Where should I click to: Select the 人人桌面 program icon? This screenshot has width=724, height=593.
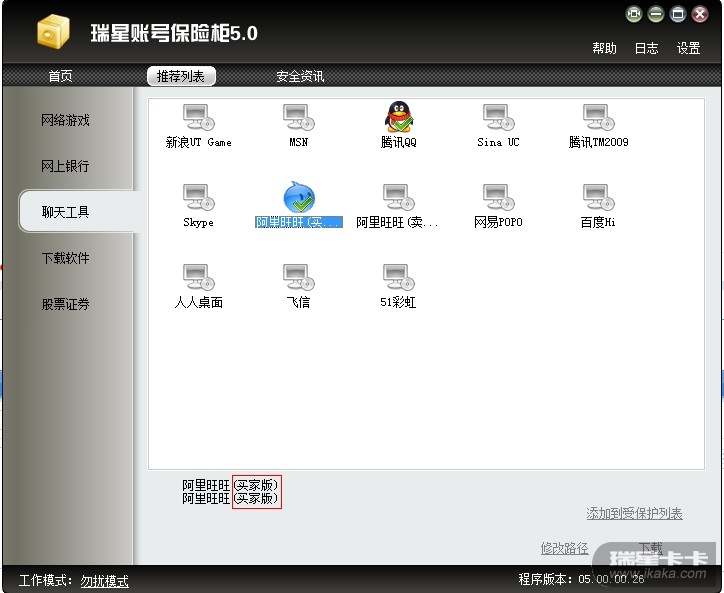click(x=199, y=277)
